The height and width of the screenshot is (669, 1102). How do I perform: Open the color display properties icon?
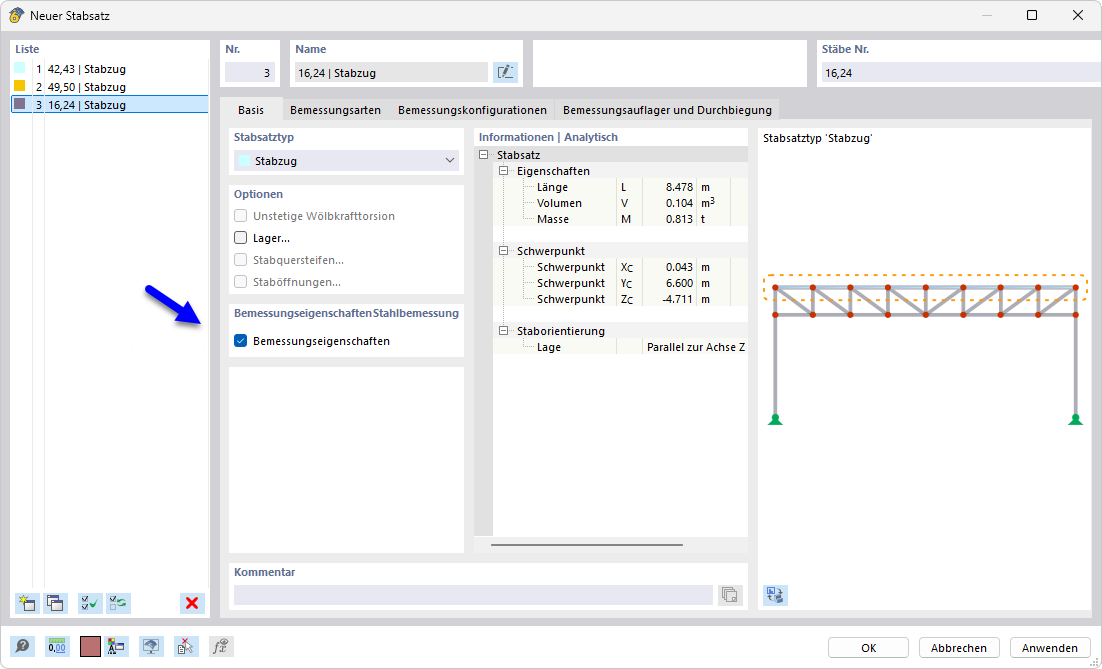[x=116, y=647]
